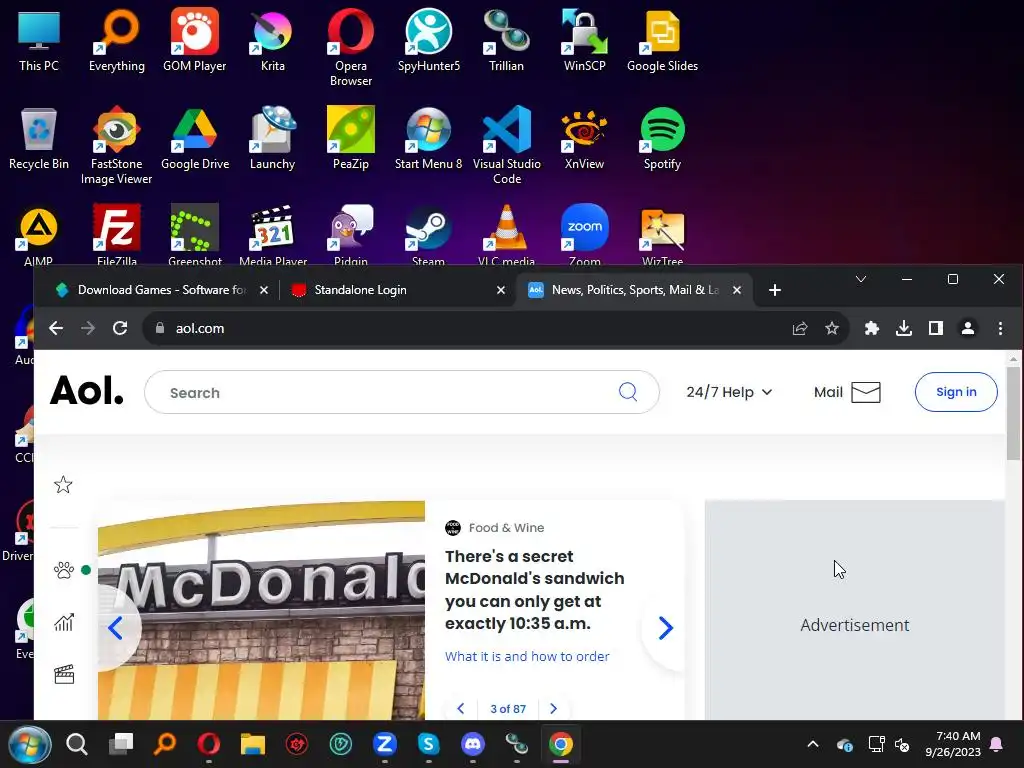Open the finance chart icon in sidebar
1024x768 pixels.
pos(64,622)
